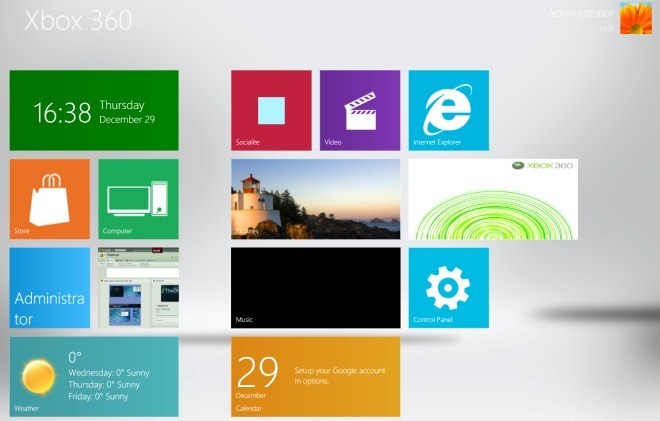
Task: Click the Xbox 360 page title
Action: (x=78, y=20)
